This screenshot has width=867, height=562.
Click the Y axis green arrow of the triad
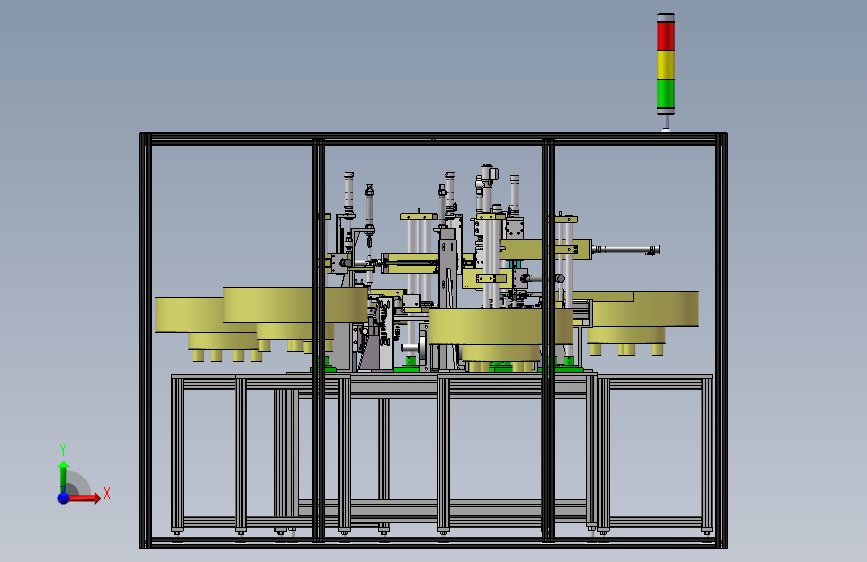pos(64,476)
